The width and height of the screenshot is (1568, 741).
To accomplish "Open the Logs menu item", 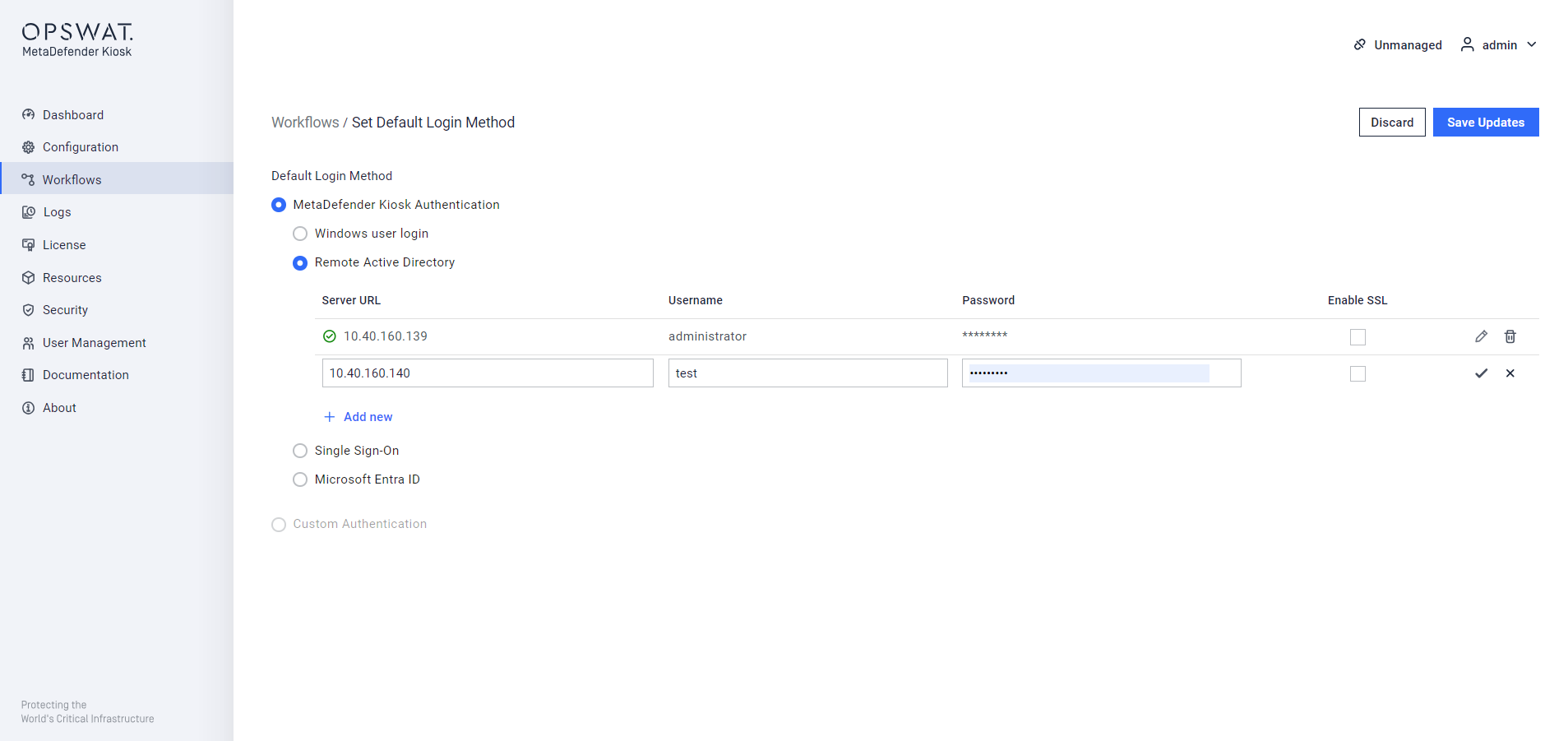I will click(117, 212).
